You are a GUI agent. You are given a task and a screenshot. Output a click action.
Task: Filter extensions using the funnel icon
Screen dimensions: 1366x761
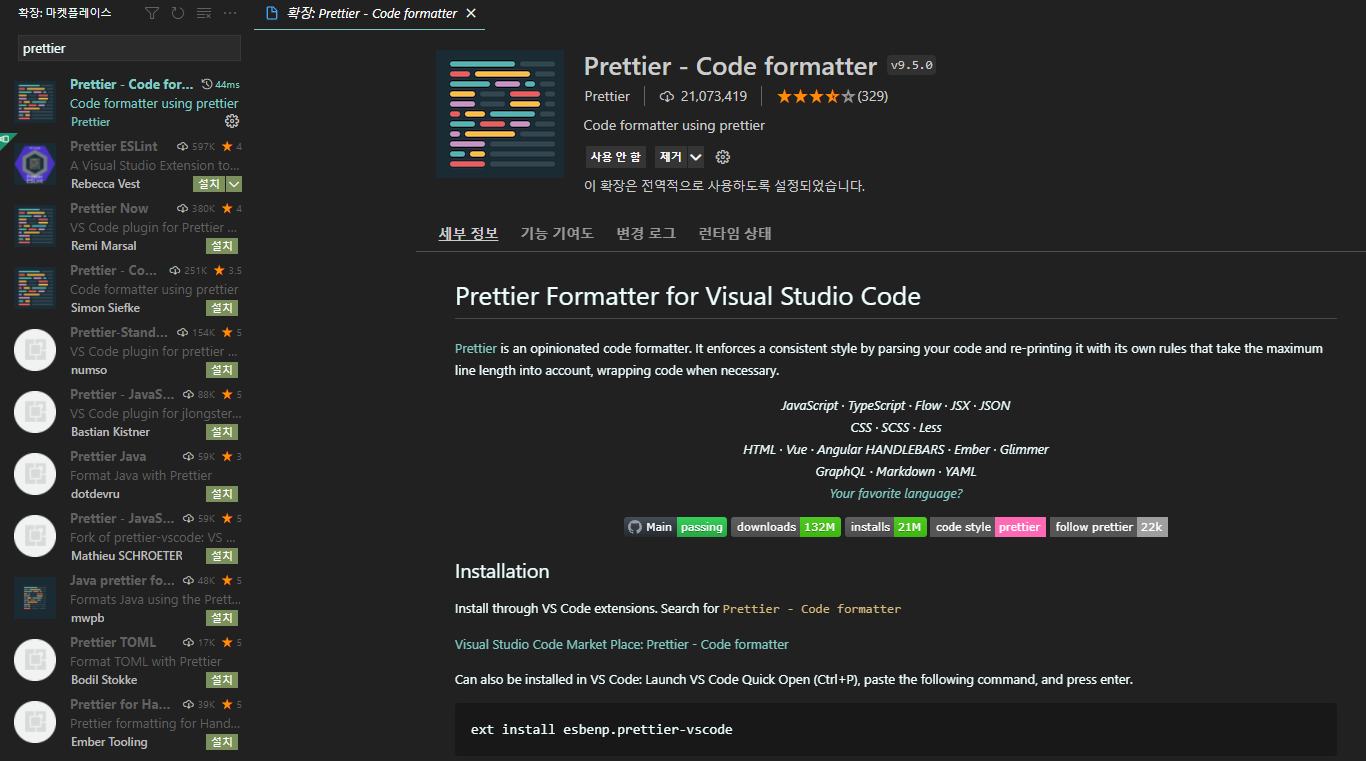pyautogui.click(x=152, y=13)
